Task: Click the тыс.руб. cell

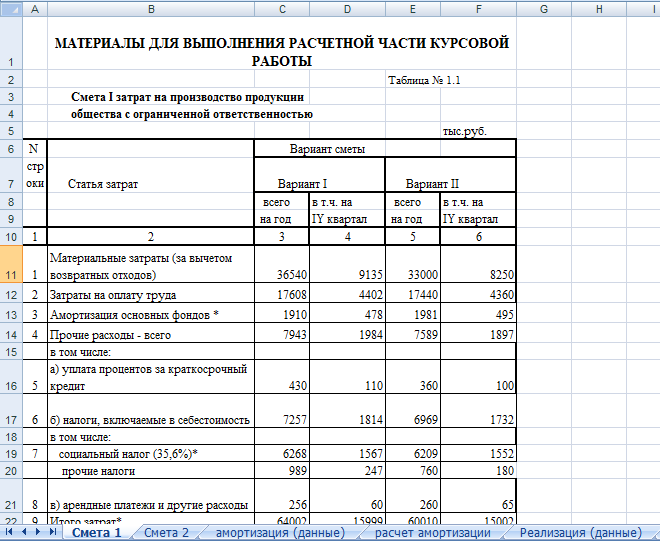Action: tap(478, 131)
